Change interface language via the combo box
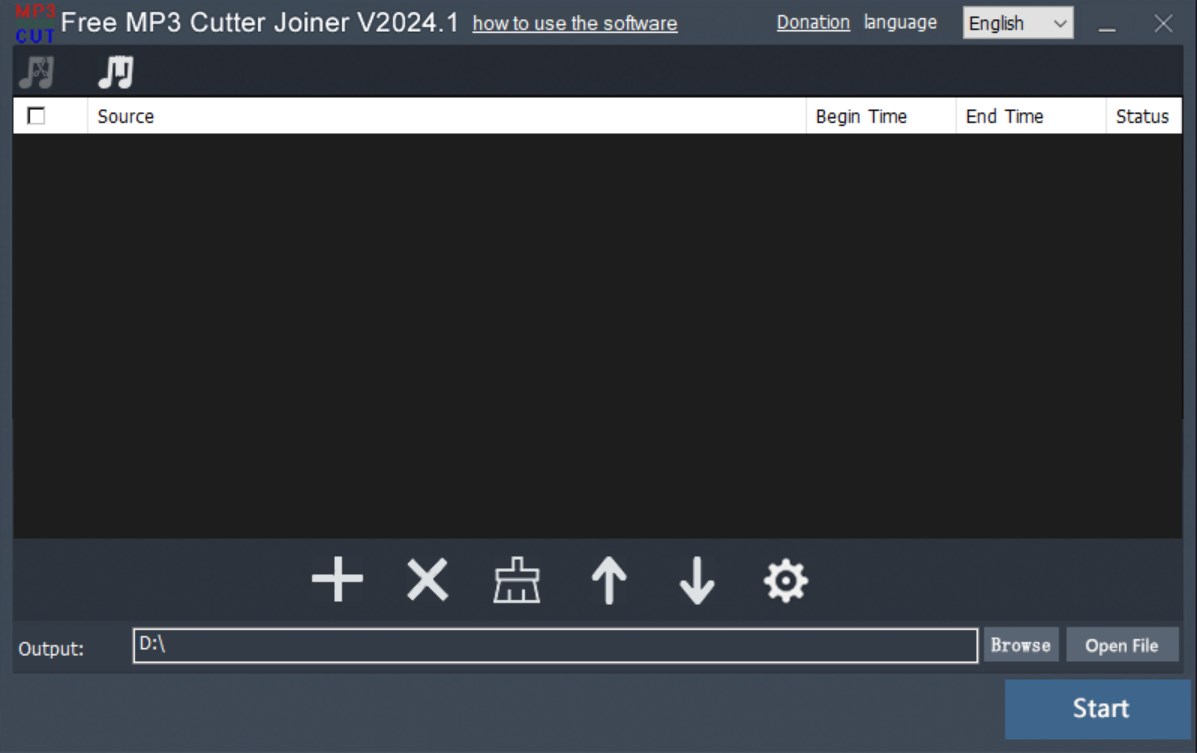Viewport: 1197px width, 753px height. click(1018, 23)
